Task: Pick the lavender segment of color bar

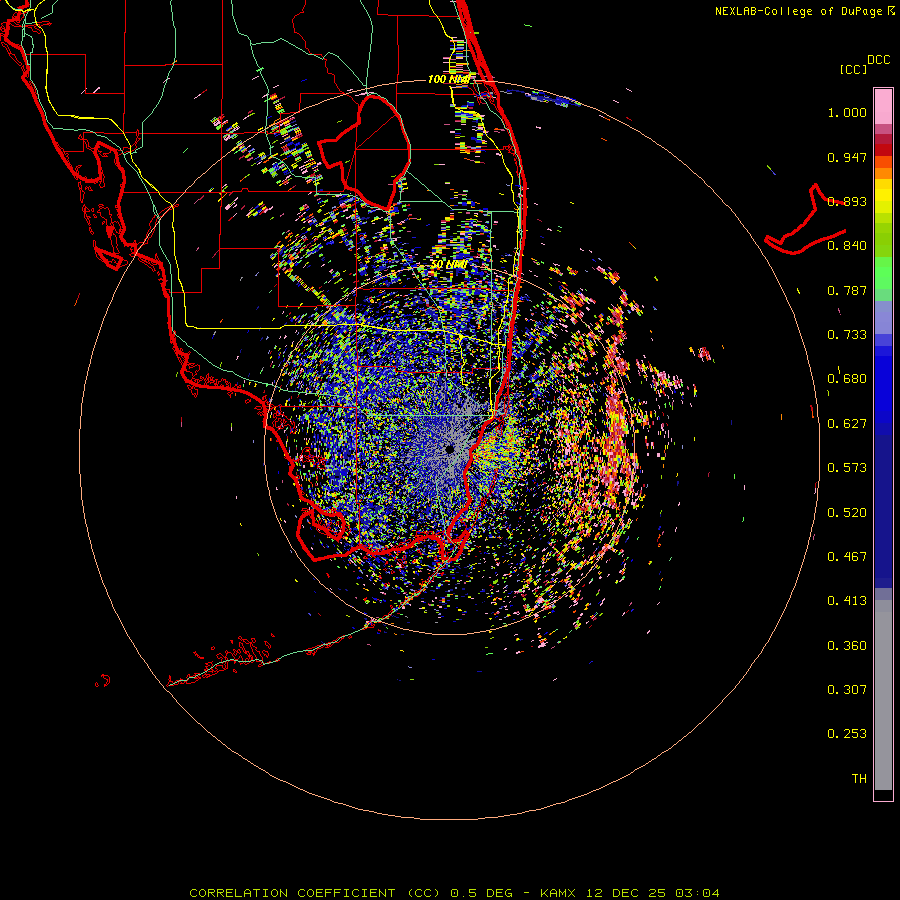Action: 883,317
